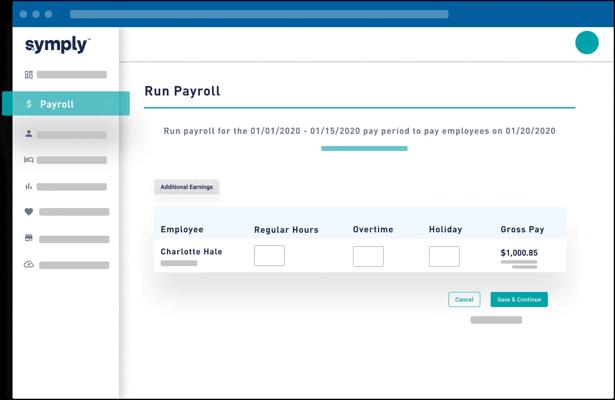Select the Payroll menu item
This screenshot has width=615, height=400.
click(57, 104)
